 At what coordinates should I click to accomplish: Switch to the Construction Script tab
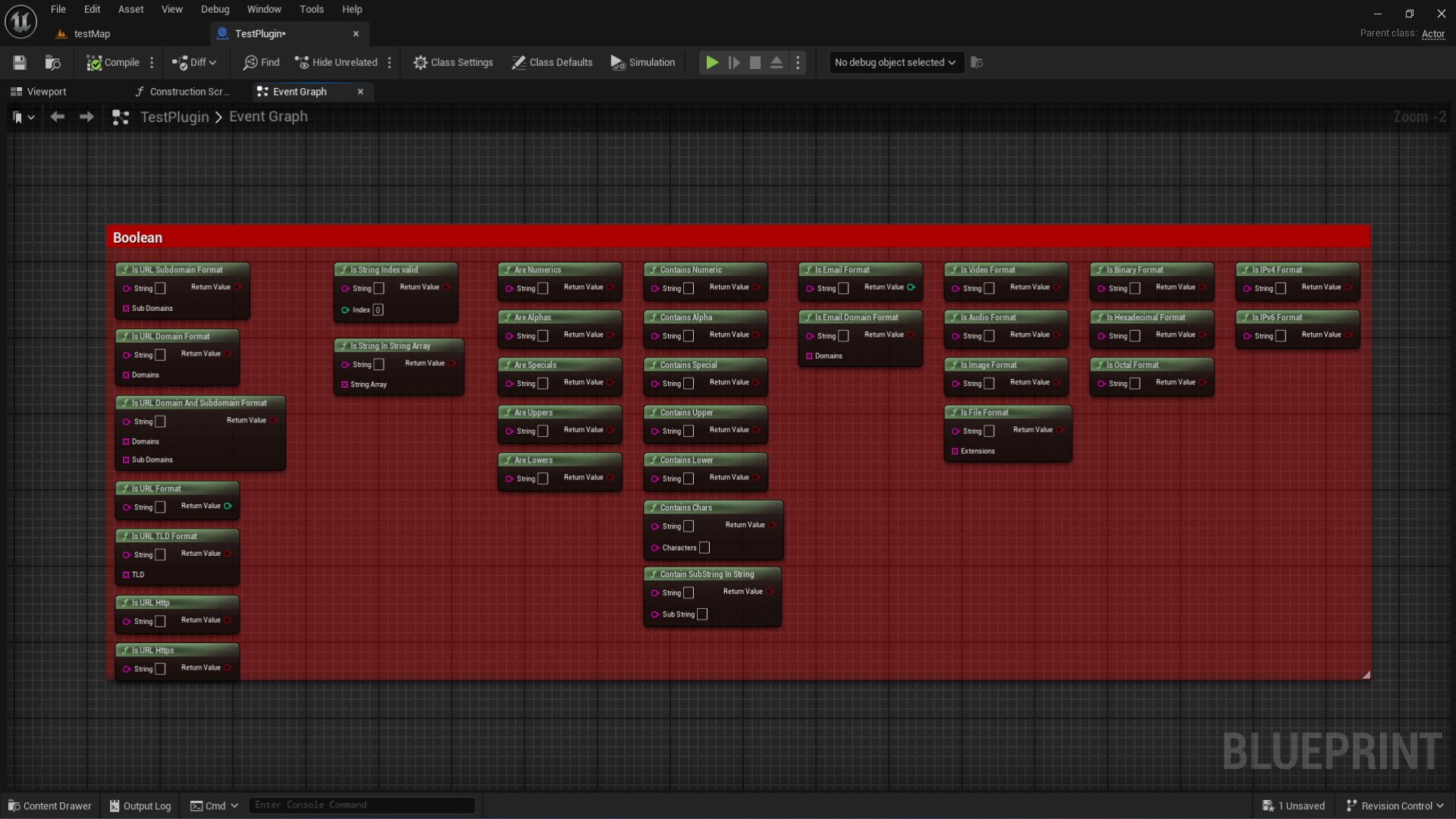tap(182, 92)
